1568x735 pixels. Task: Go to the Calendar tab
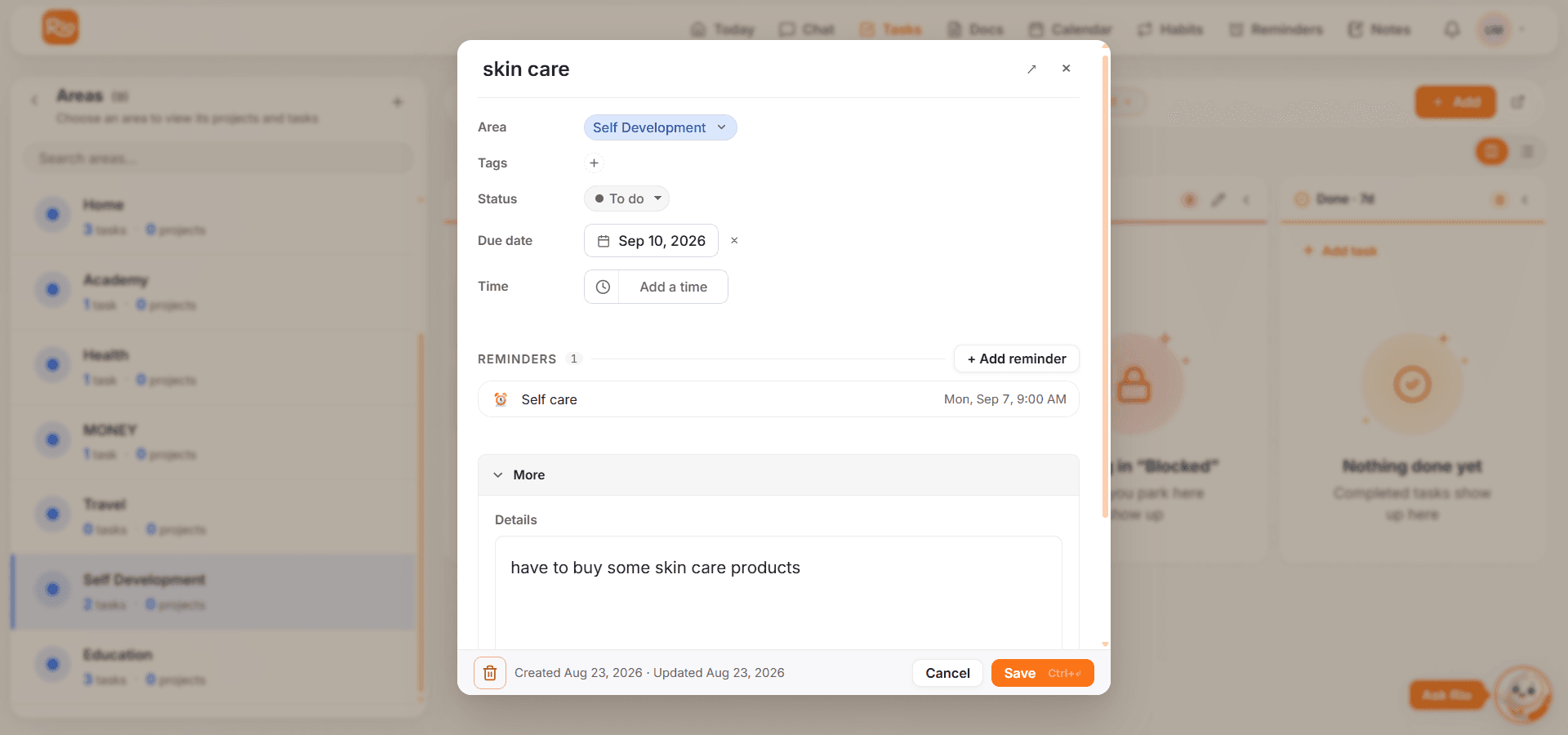[x=1070, y=29]
